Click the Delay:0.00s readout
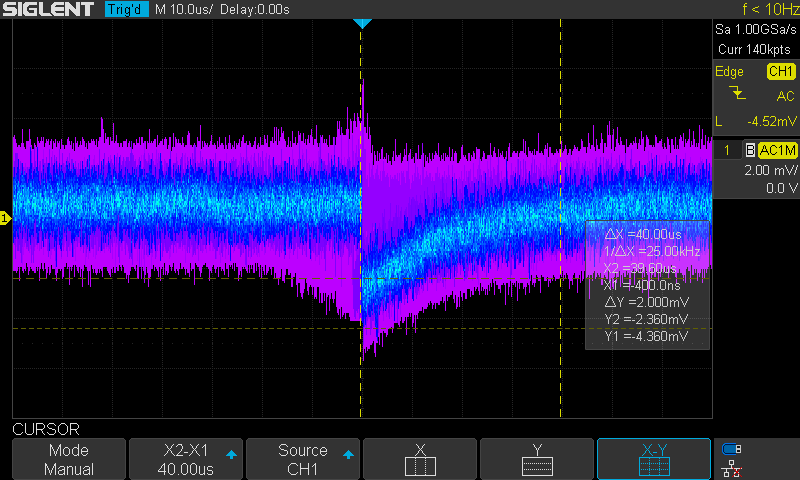800x480 pixels. pyautogui.click(x=255, y=9)
